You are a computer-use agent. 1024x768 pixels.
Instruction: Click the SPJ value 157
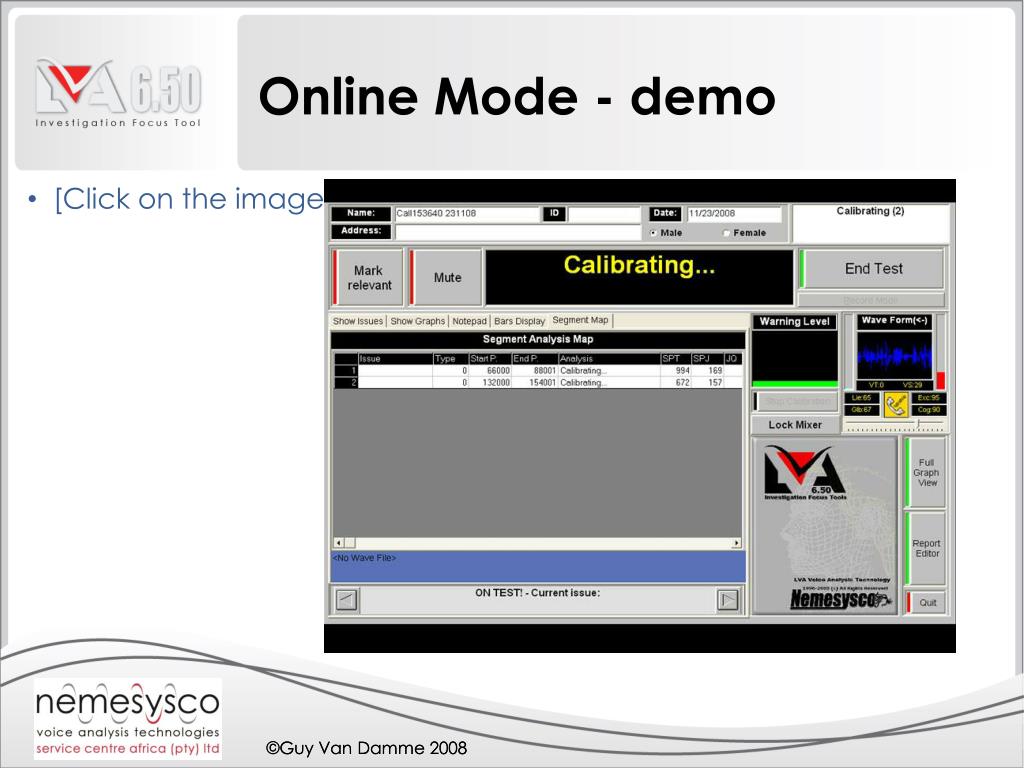point(715,383)
